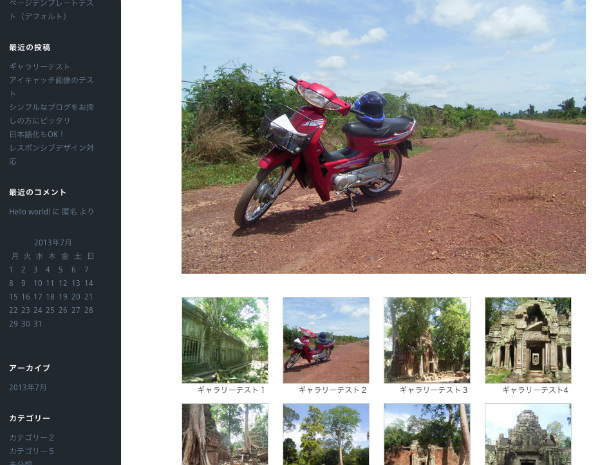600x465 pixels.
Task: Select the ギャラリーテスト3 temple tree thumbnail
Action: tap(427, 340)
